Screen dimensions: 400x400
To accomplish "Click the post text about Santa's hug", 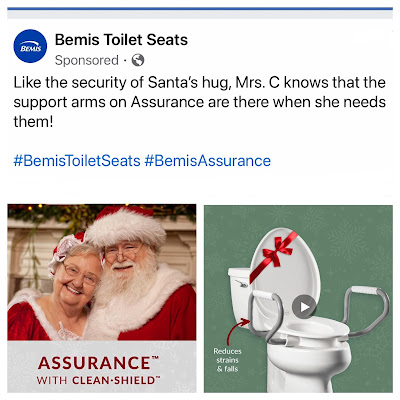I will [x=199, y=102].
